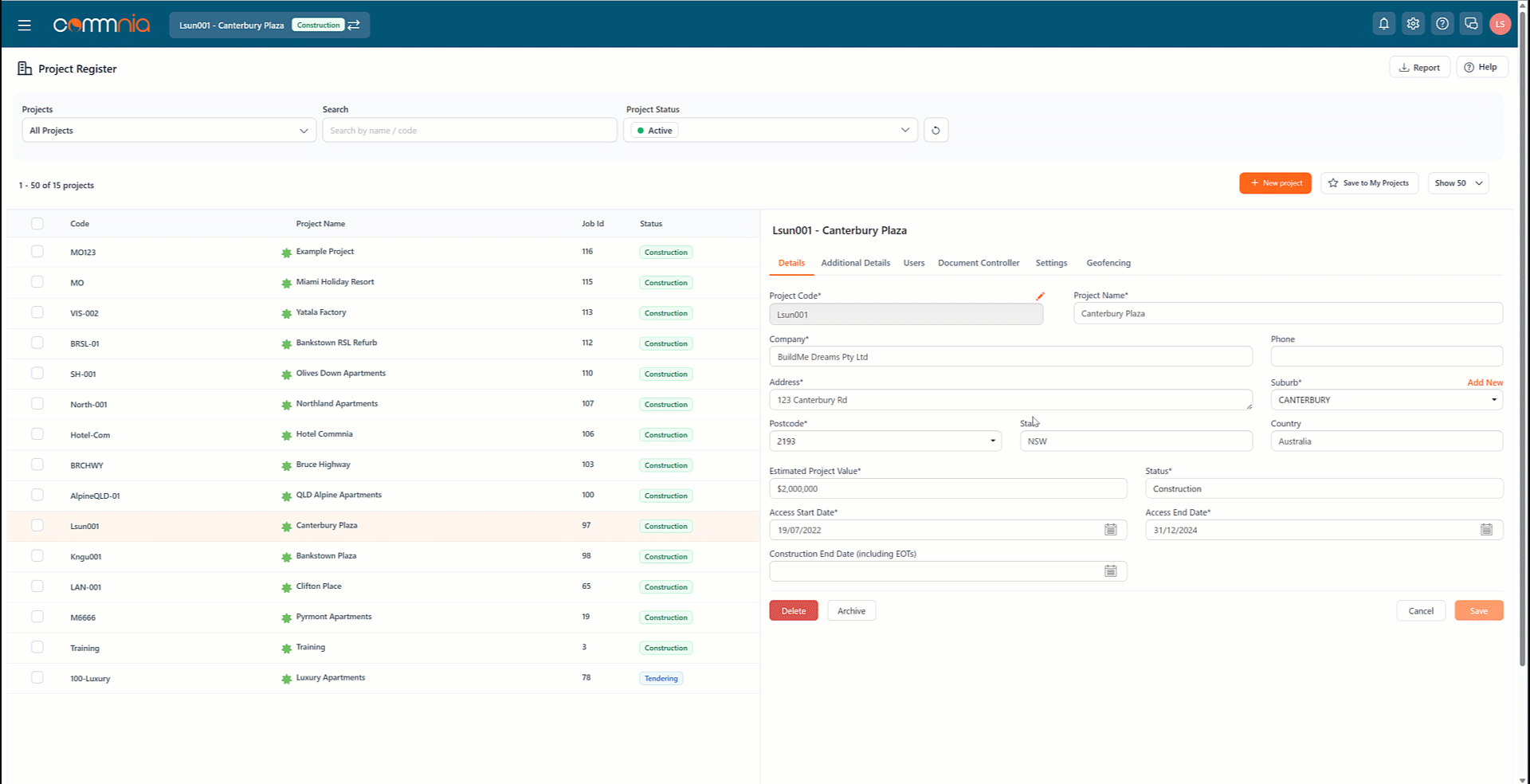The image size is (1530, 784).
Task: Click the green star of Yatala Factory
Action: click(x=286, y=313)
